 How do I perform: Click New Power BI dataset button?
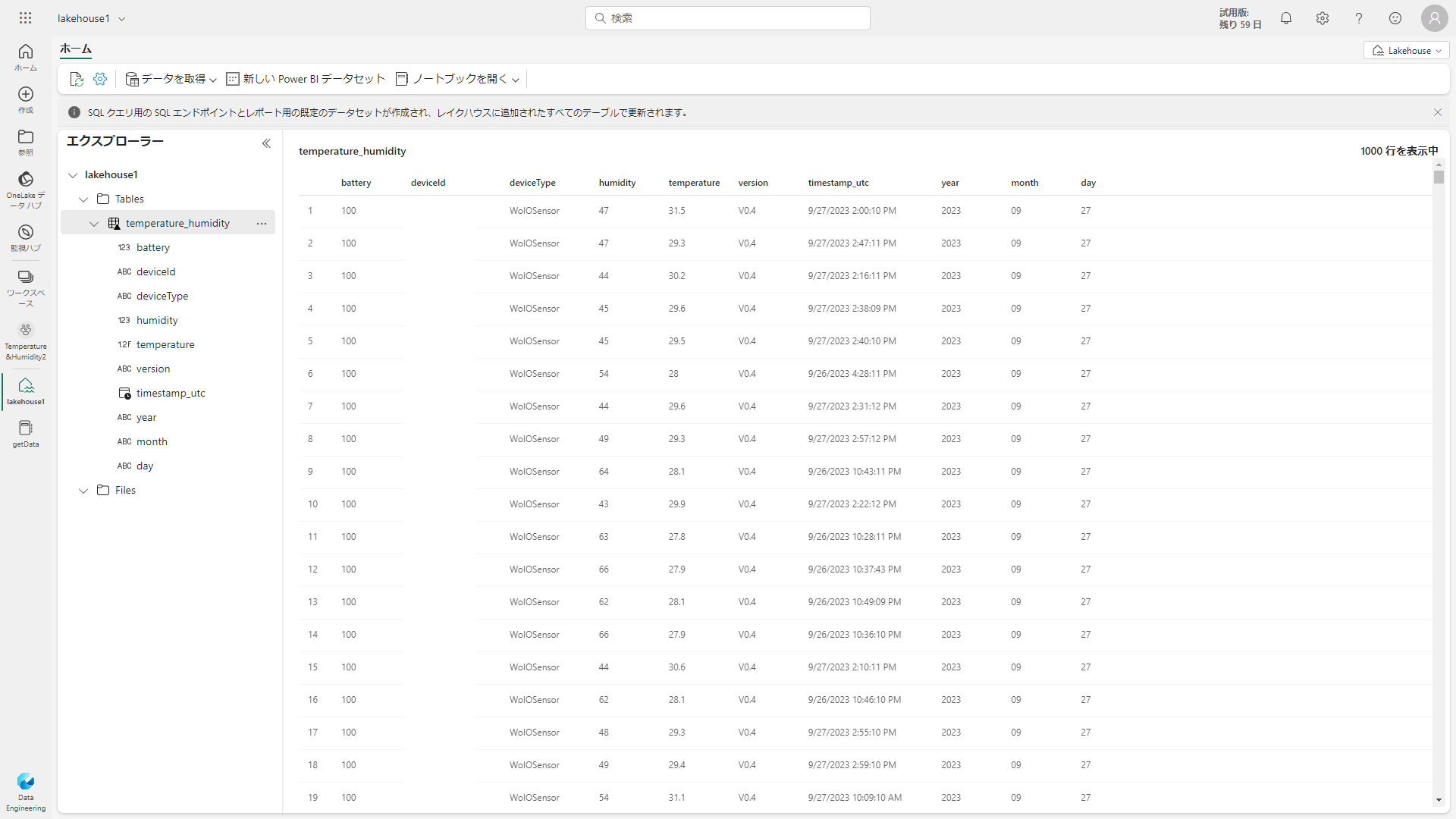pos(306,79)
